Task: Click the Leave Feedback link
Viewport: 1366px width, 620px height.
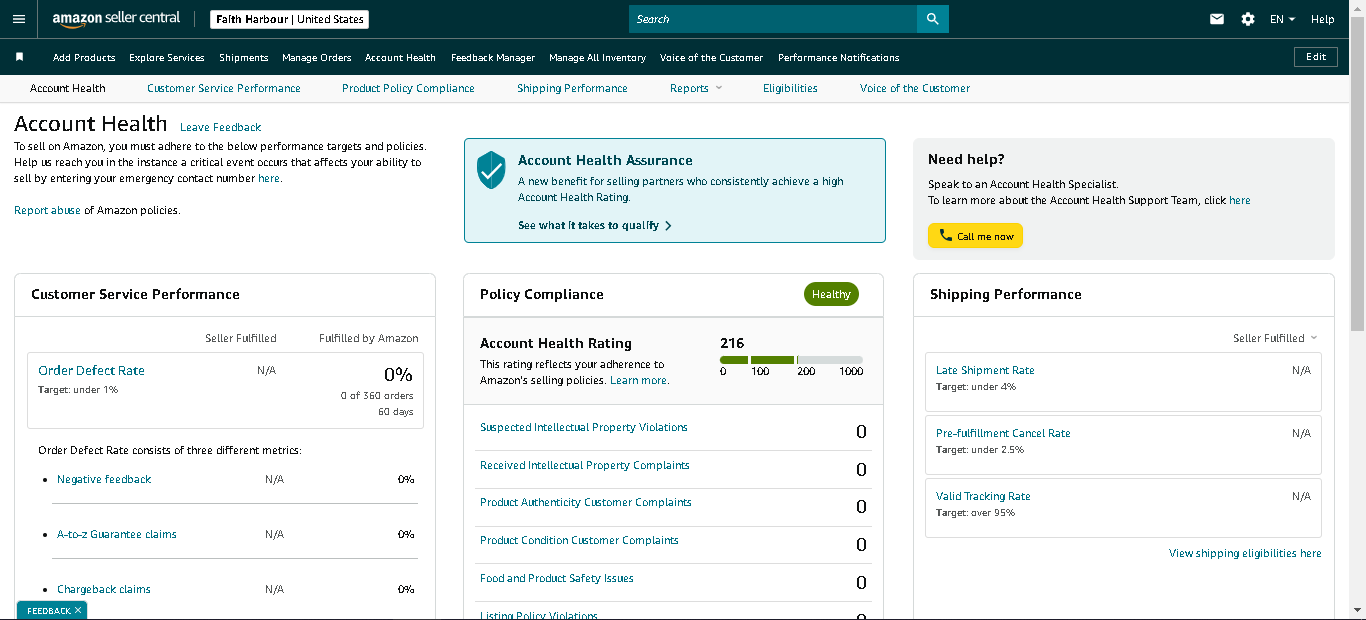Action: (x=220, y=127)
